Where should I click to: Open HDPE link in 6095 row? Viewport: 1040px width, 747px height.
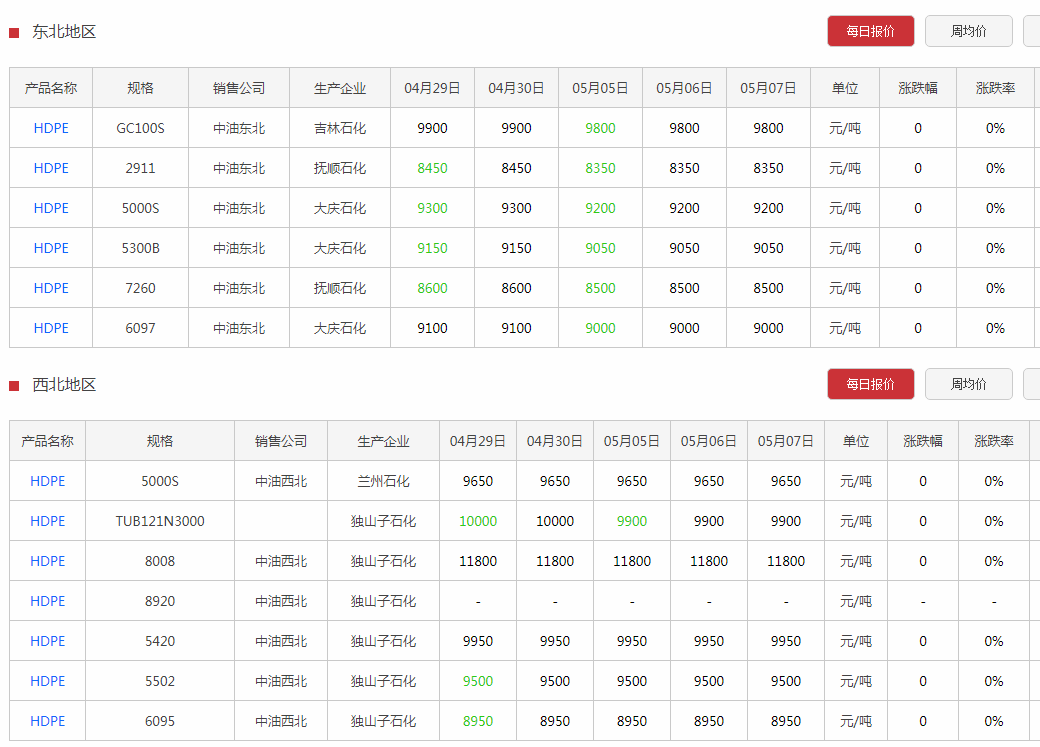48,721
